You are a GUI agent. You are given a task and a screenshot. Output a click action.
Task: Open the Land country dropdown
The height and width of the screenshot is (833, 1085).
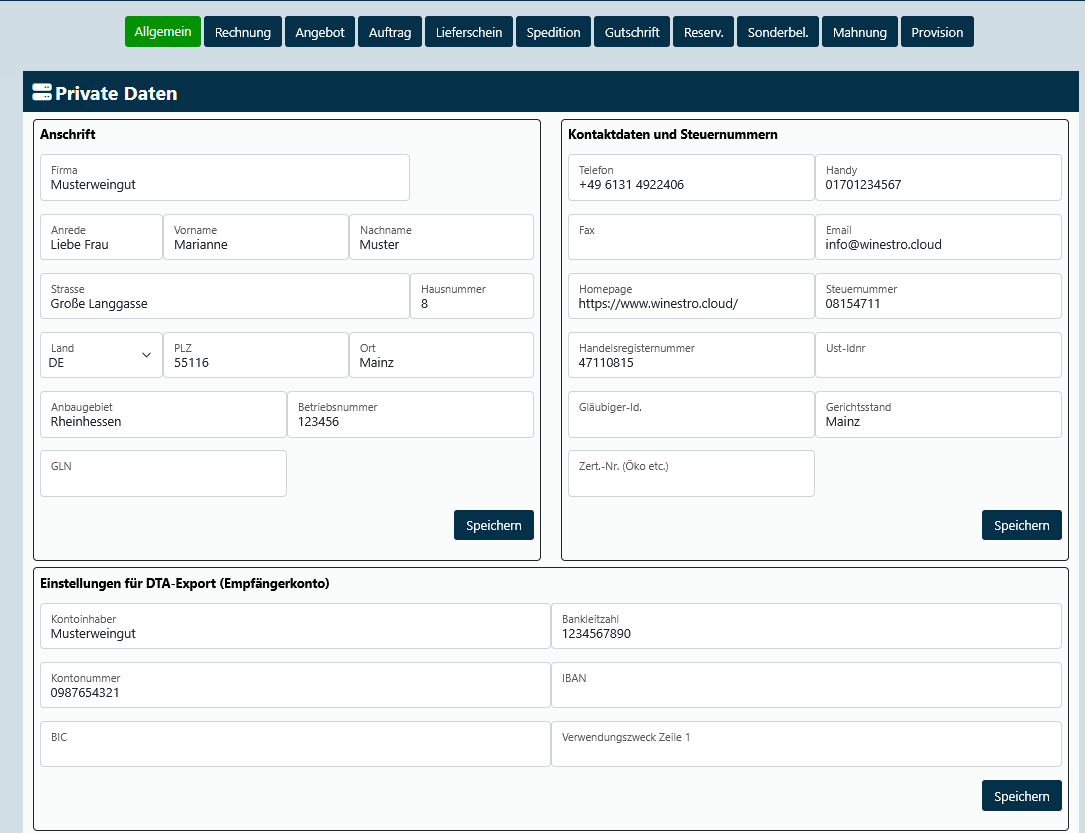[101, 356]
